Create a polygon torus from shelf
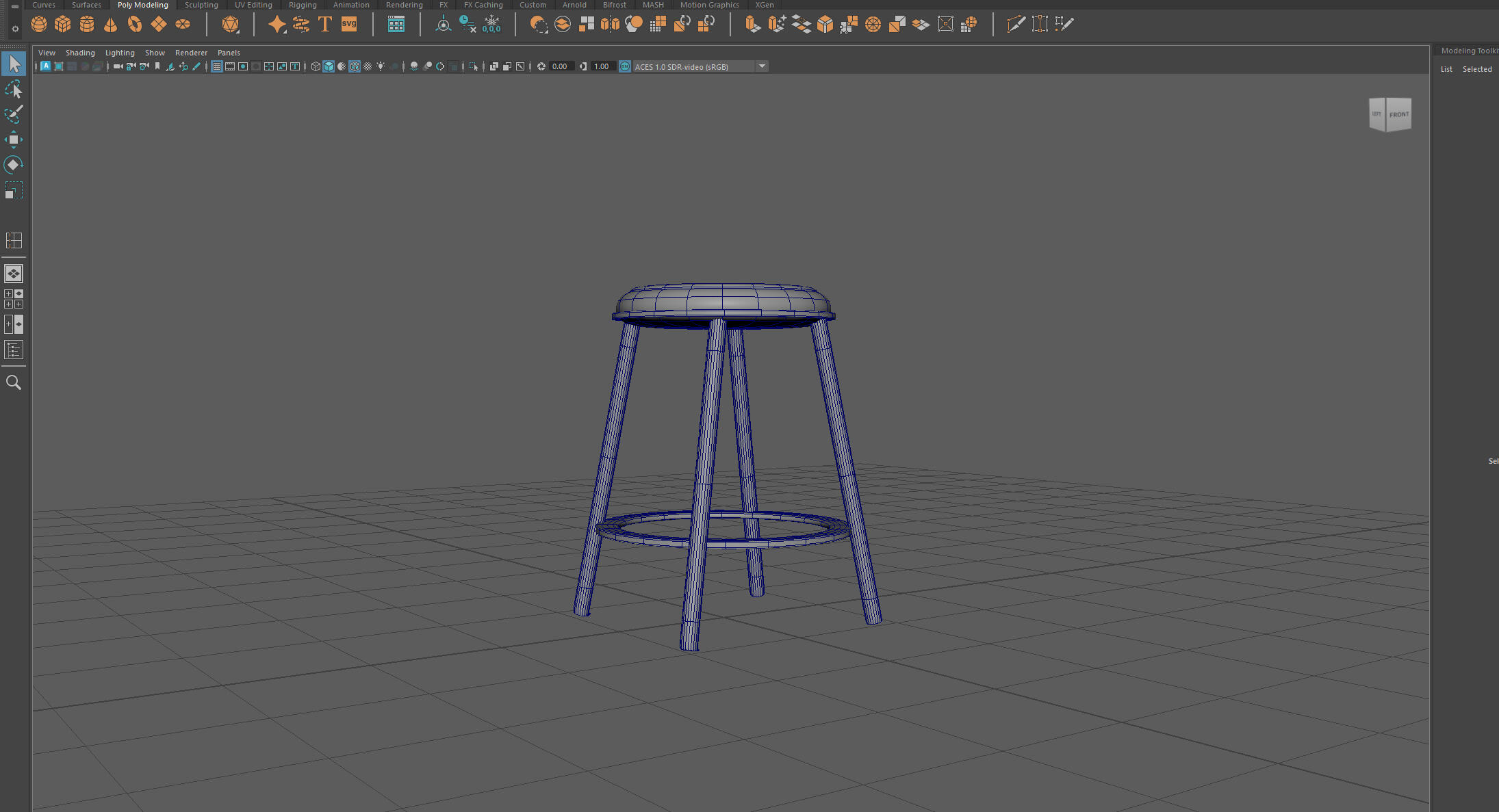This screenshot has width=1499, height=812. pyautogui.click(x=135, y=25)
